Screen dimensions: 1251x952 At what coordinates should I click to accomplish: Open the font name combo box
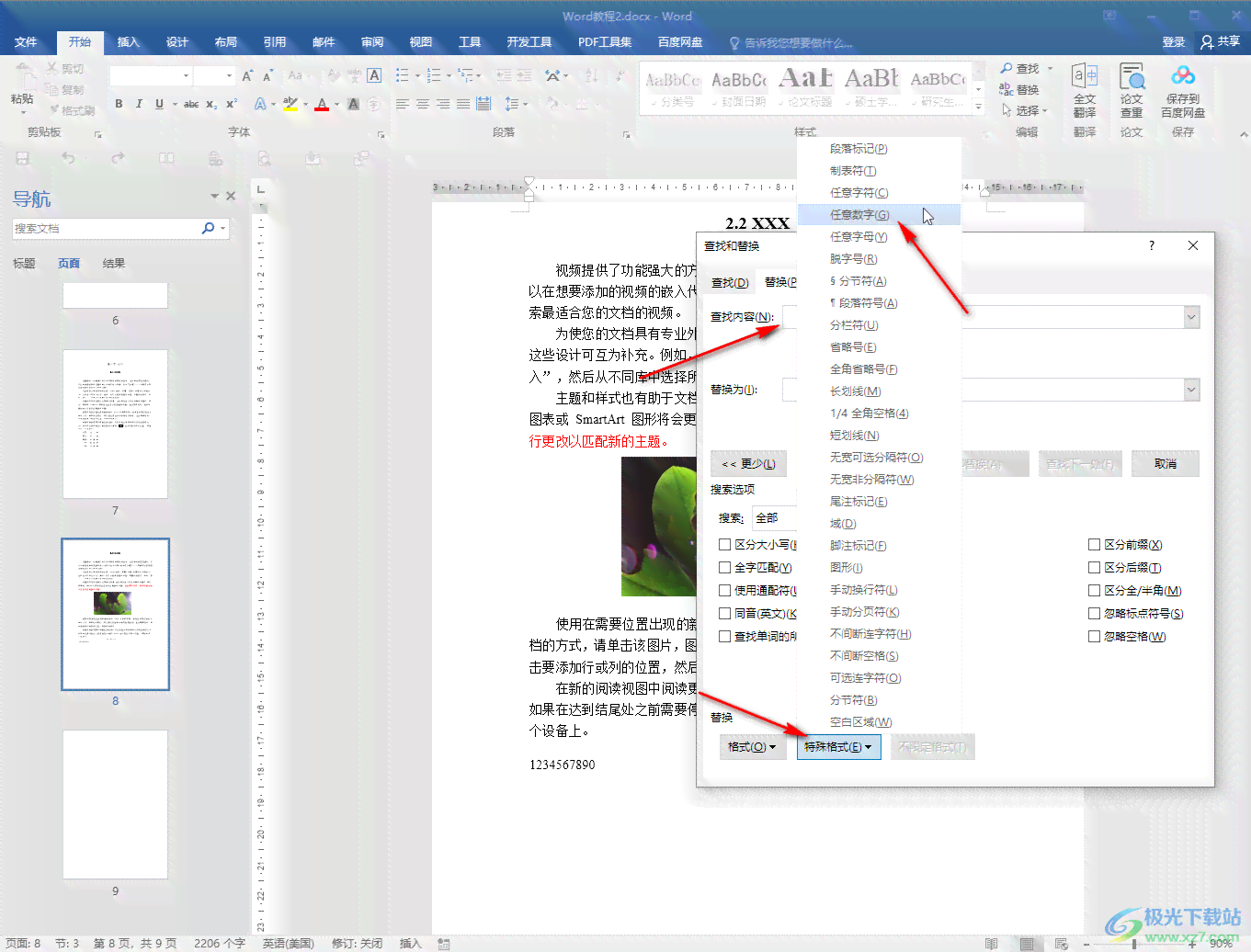pyautogui.click(x=152, y=75)
